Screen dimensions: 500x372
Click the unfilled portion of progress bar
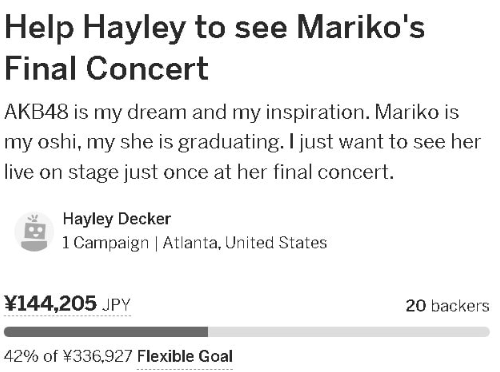point(349,332)
